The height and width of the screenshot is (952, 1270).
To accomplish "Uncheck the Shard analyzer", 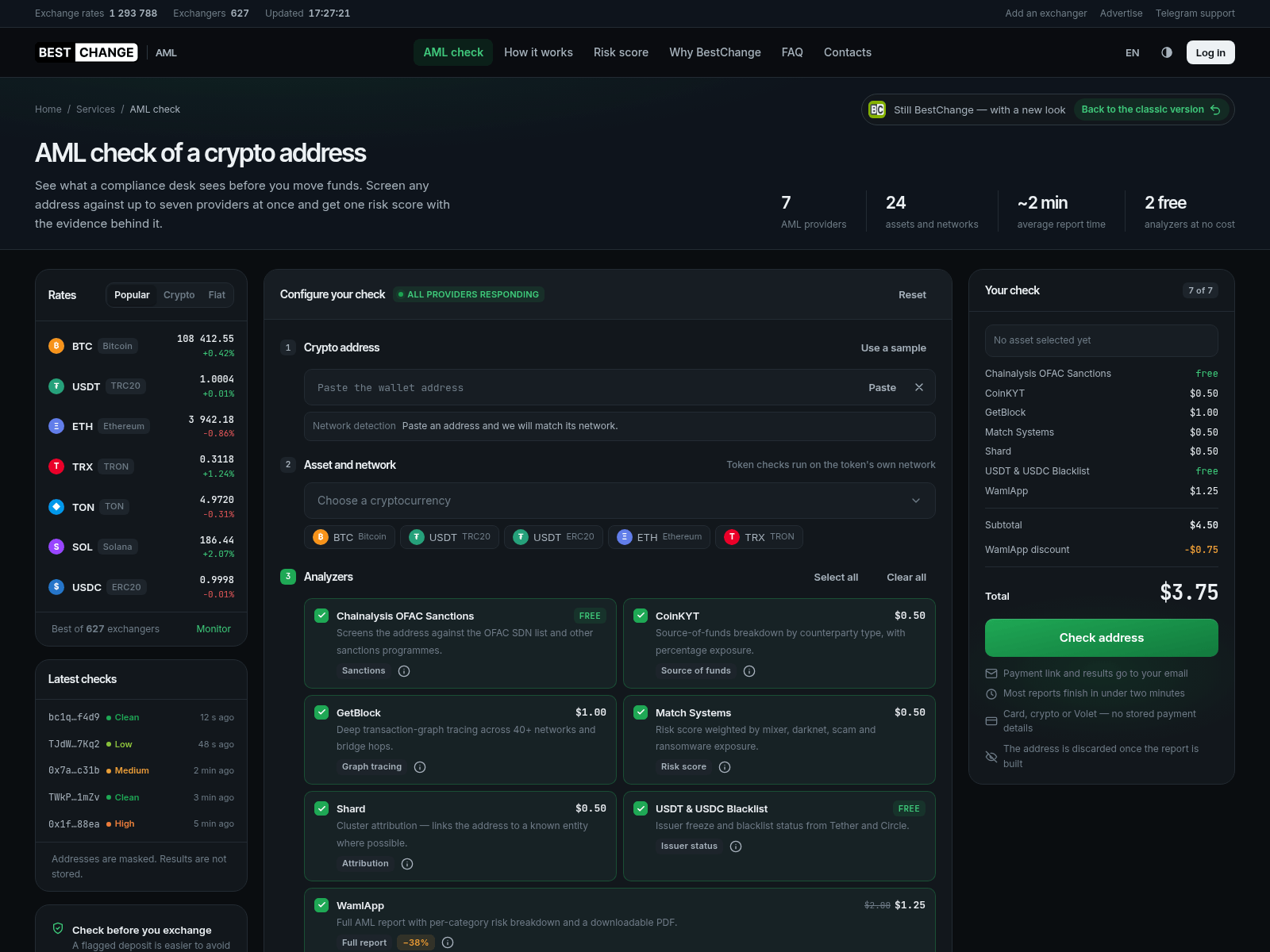I will 321,808.
